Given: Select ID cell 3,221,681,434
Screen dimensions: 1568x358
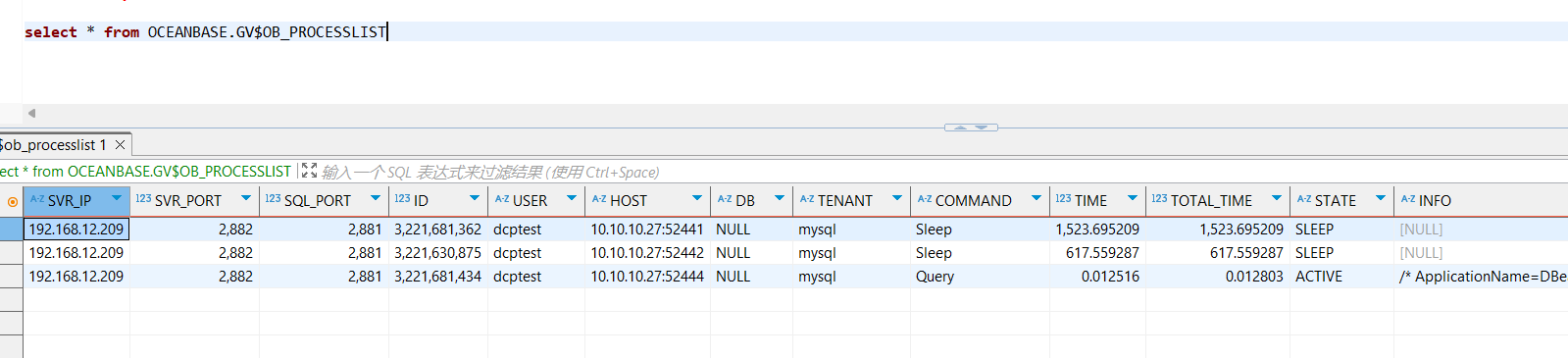Looking at the screenshot, I should [437, 276].
